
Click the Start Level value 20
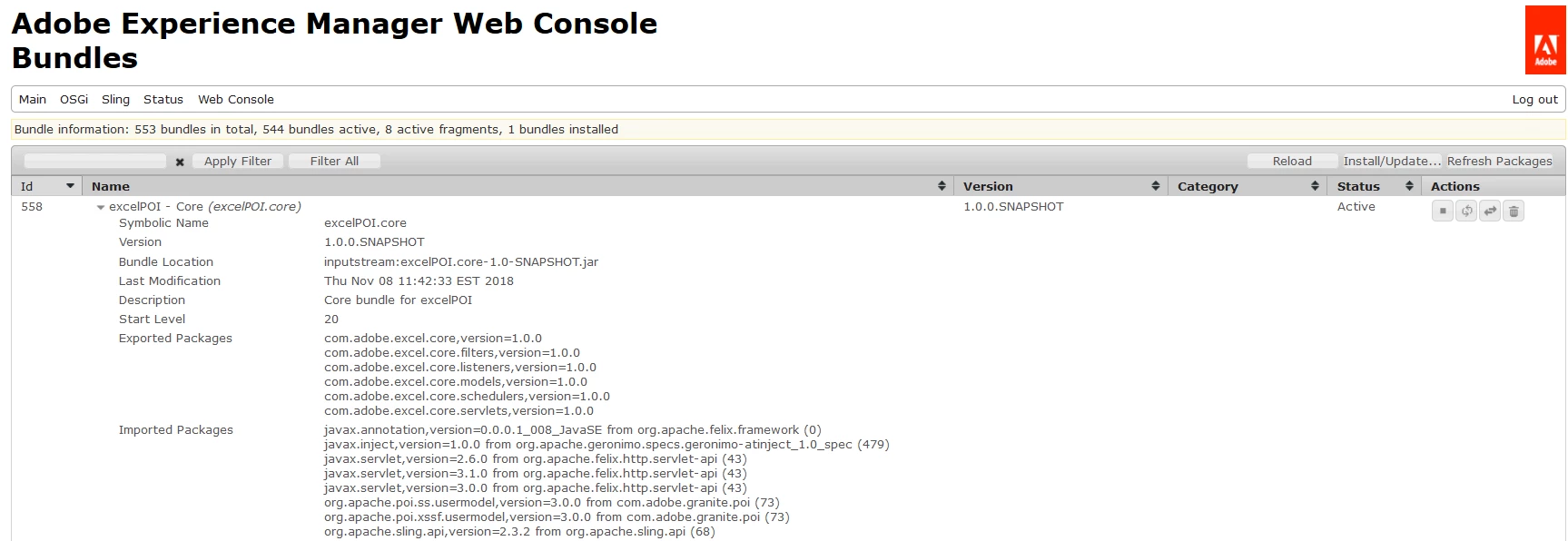click(331, 320)
